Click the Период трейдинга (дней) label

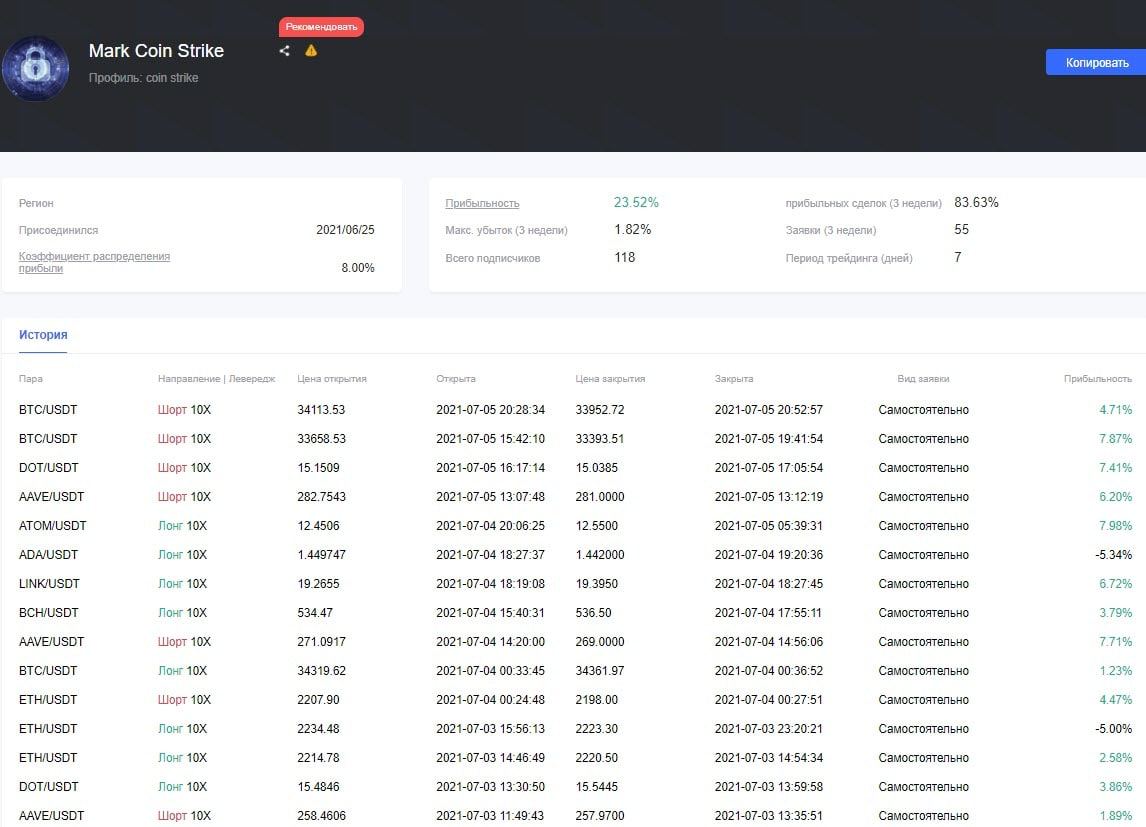point(849,258)
